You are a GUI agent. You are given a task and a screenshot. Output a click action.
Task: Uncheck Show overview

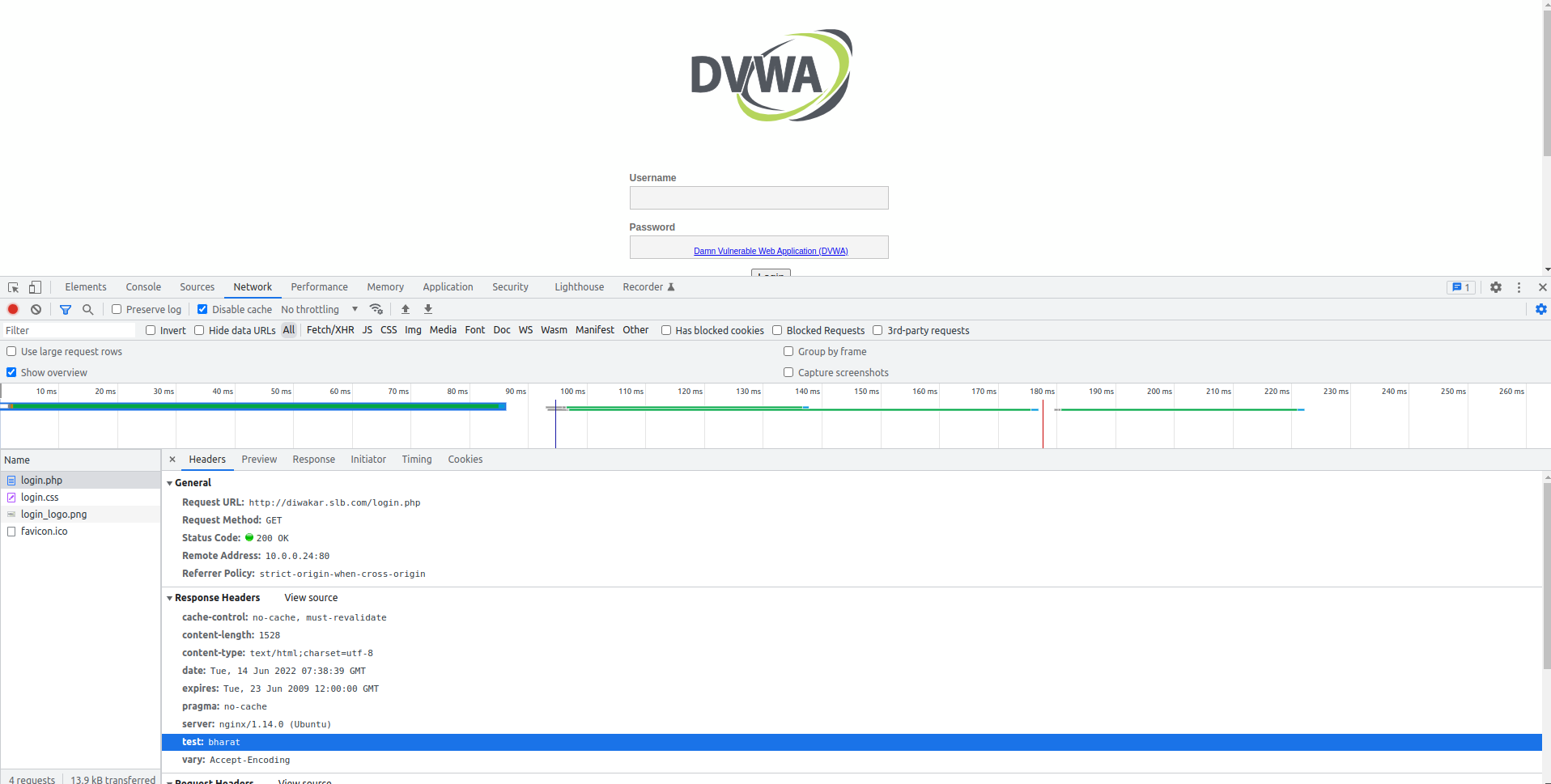11,372
